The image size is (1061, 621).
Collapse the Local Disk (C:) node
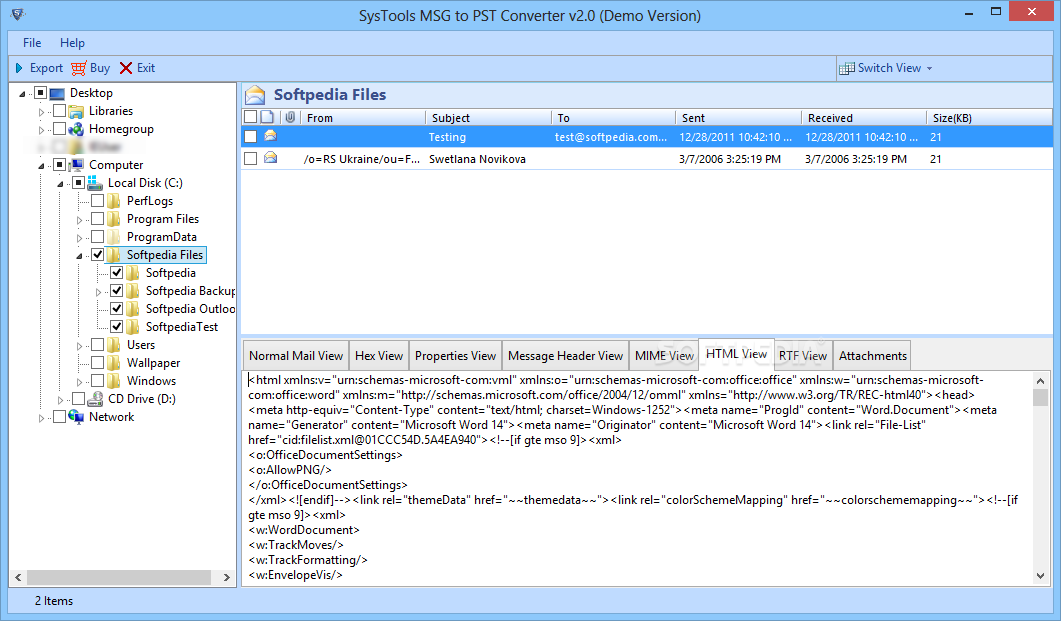coord(60,183)
